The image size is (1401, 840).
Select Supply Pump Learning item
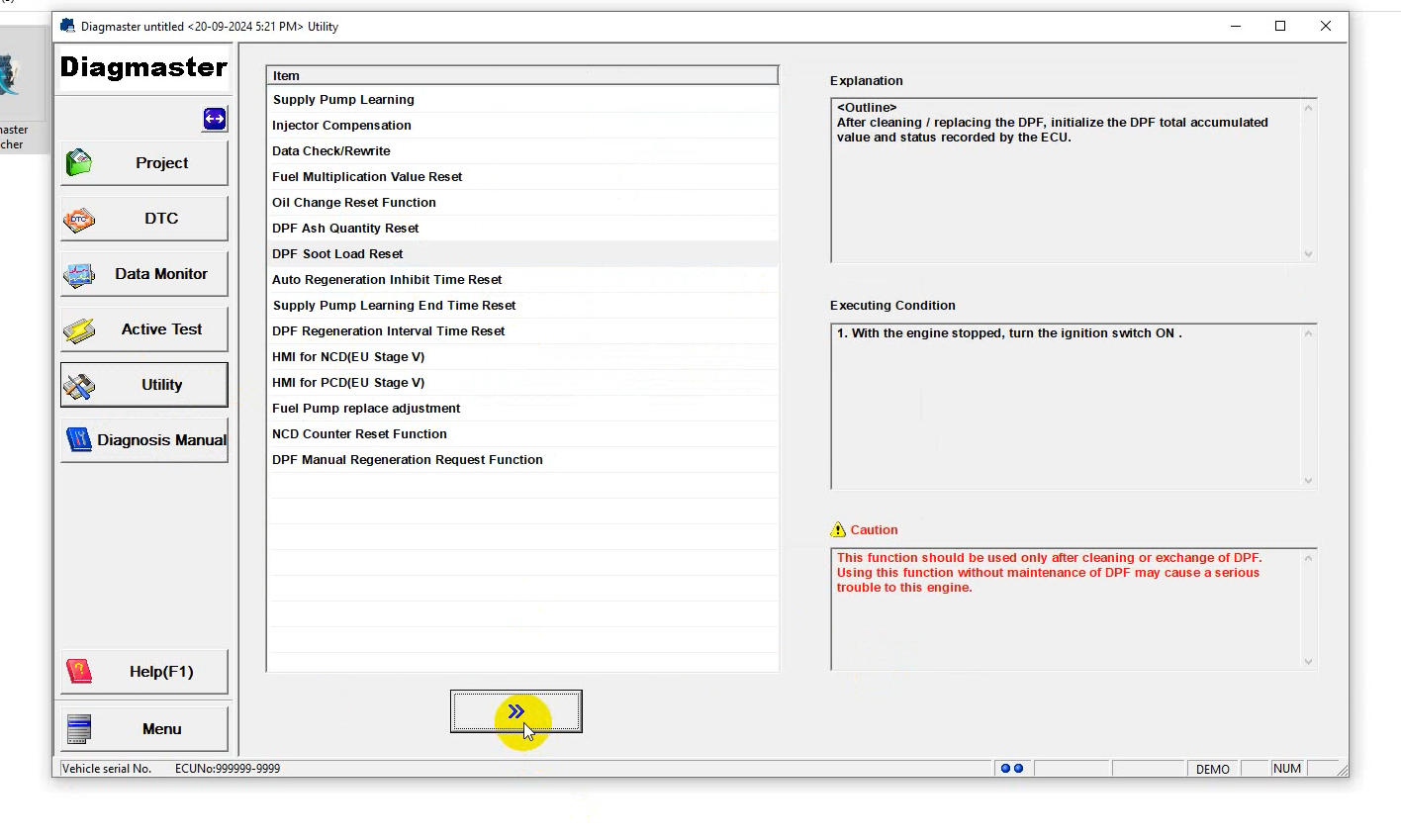click(522, 100)
